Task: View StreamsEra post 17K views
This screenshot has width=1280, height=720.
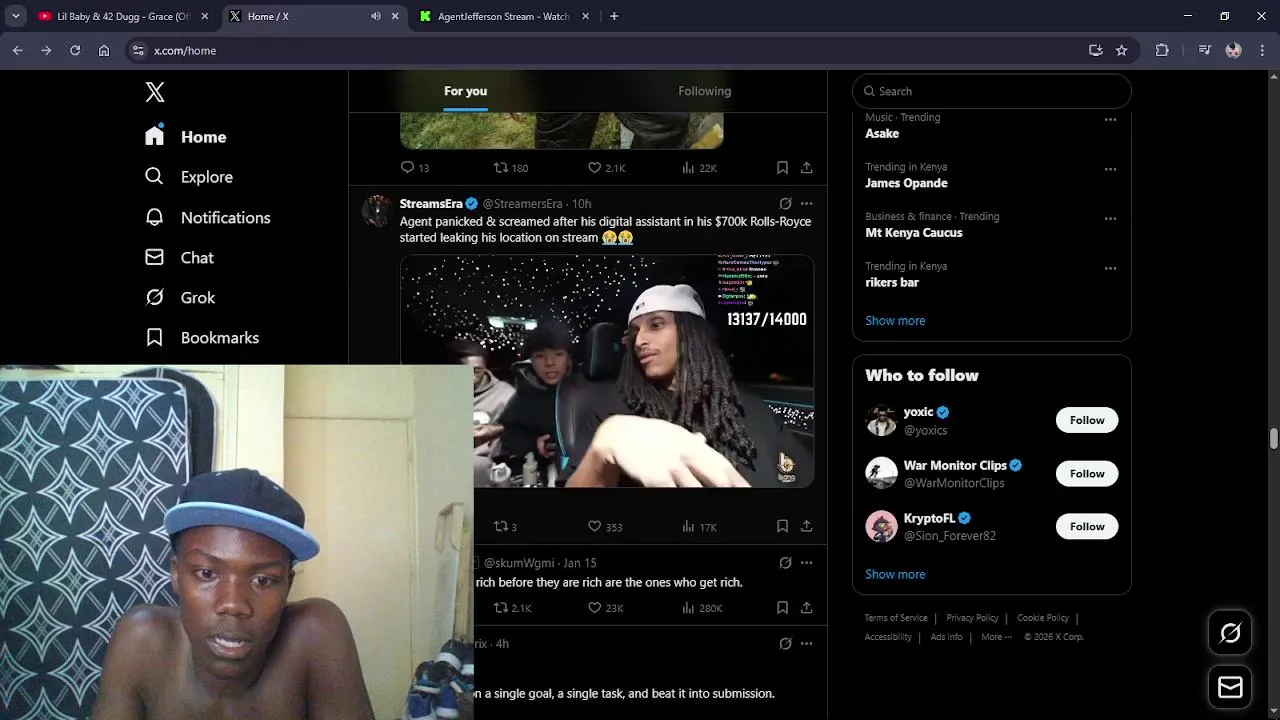Action: tap(699, 527)
